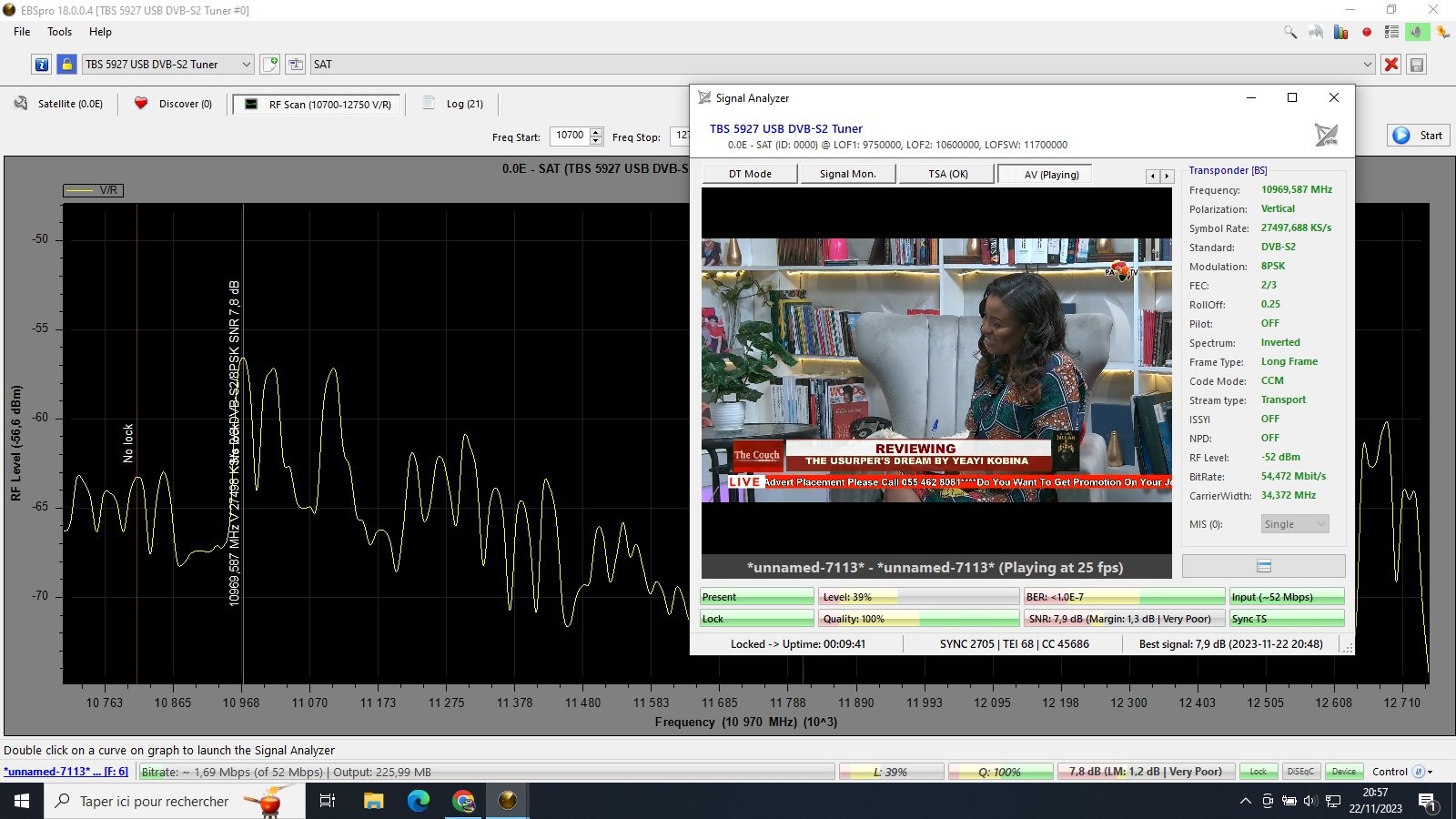Click the new document add icon
The height and width of the screenshot is (819, 1456).
pyautogui.click(x=270, y=65)
